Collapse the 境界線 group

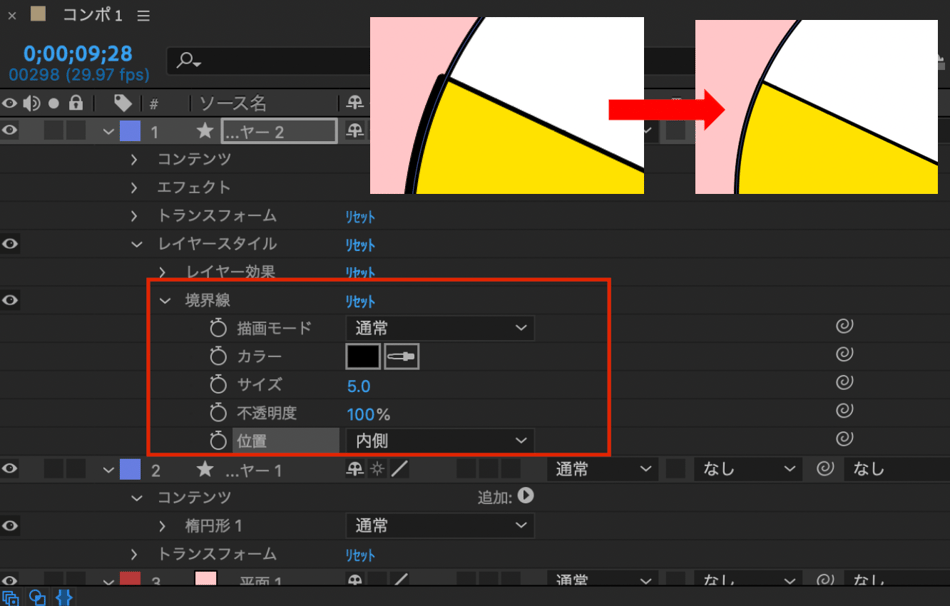click(165, 301)
